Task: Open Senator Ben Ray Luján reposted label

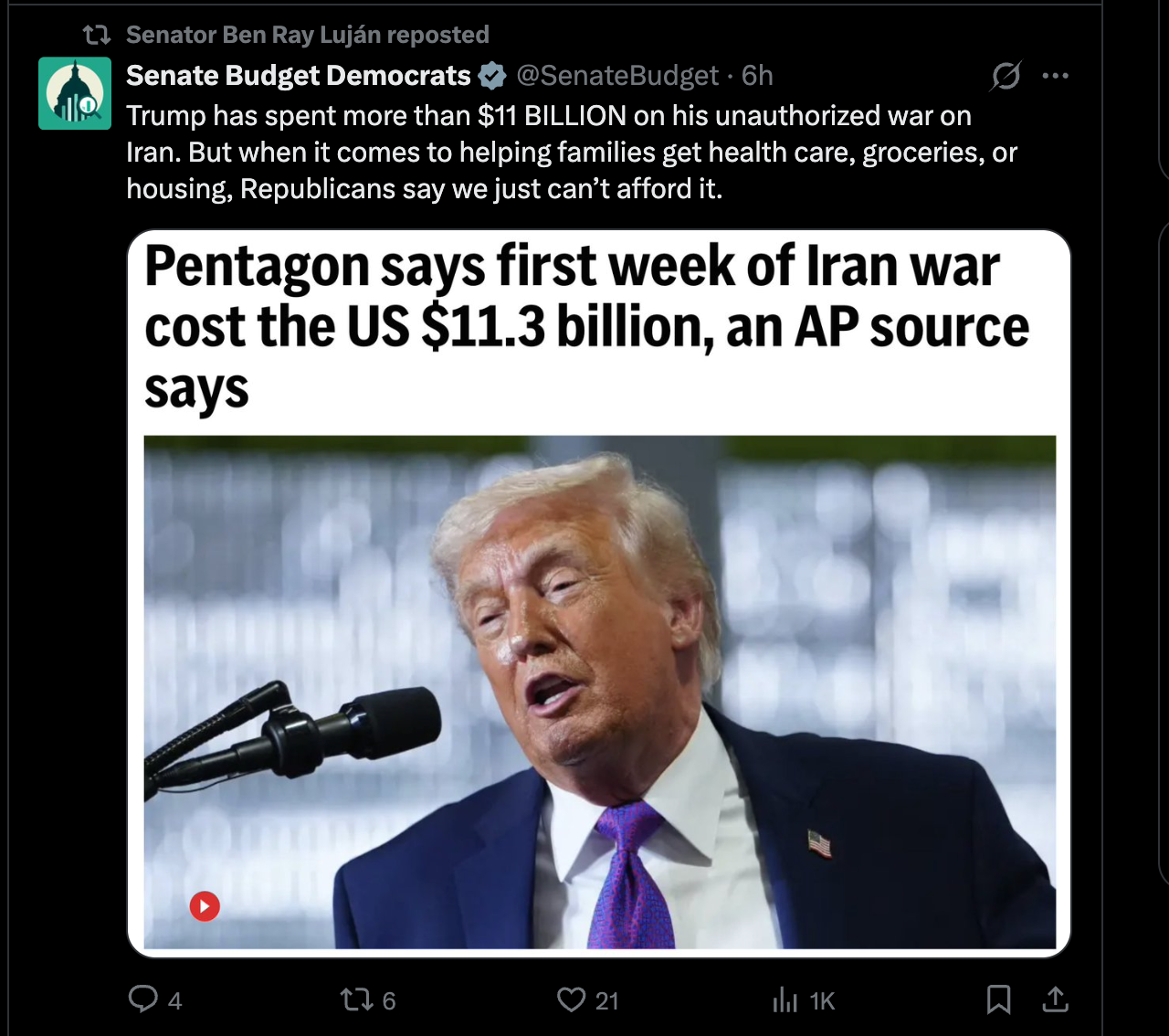Action: (x=307, y=35)
